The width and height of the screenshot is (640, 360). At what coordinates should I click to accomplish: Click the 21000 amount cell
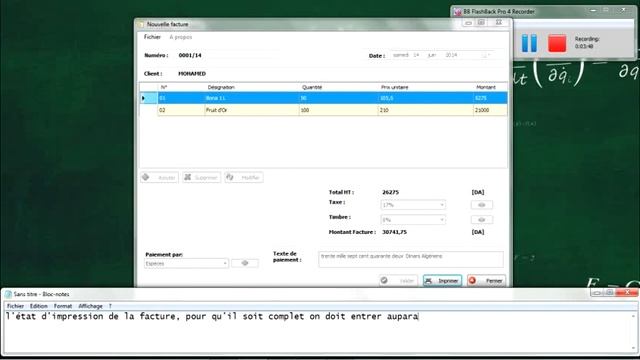[x=490, y=110]
